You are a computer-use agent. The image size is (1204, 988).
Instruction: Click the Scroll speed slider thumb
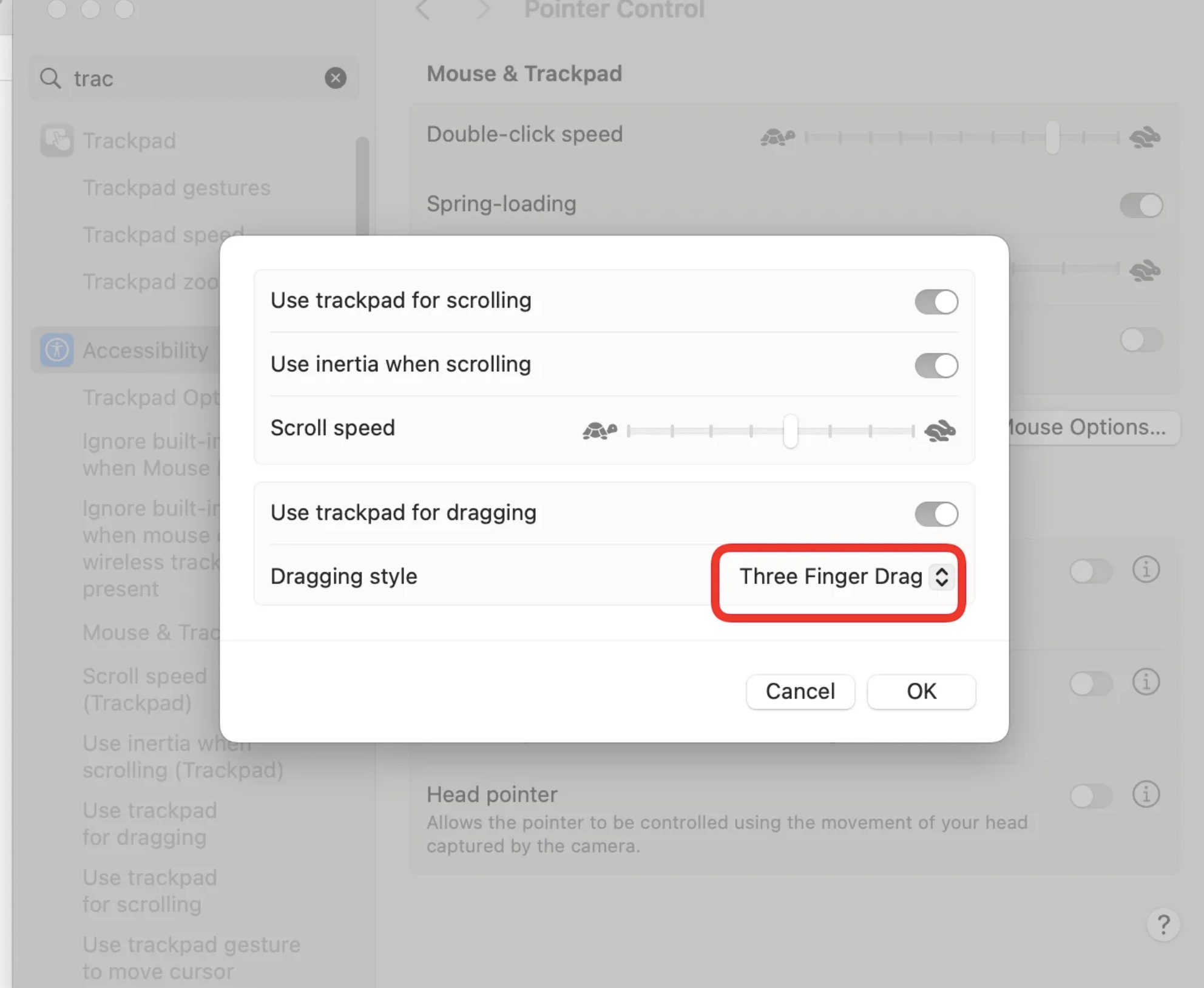pos(790,431)
